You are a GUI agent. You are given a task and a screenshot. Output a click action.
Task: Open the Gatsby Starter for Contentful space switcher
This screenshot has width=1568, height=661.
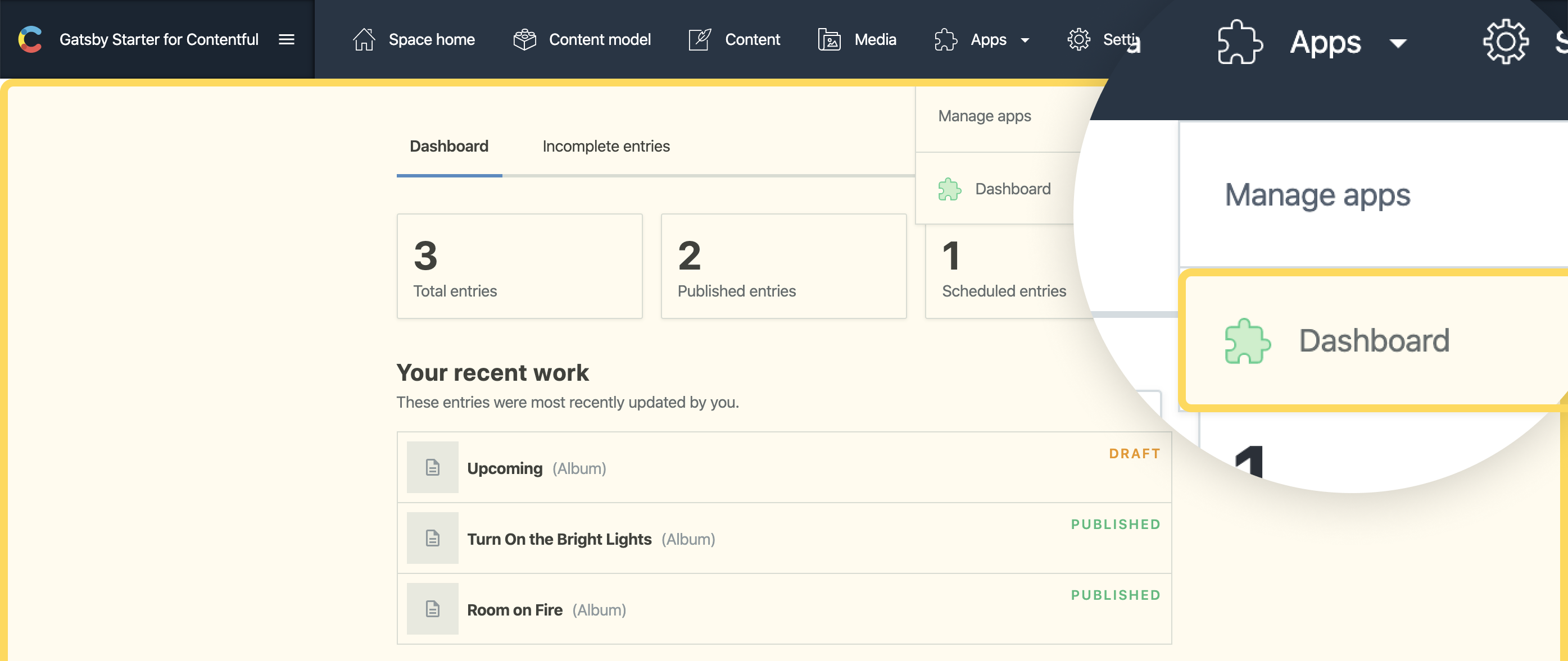coord(159,39)
